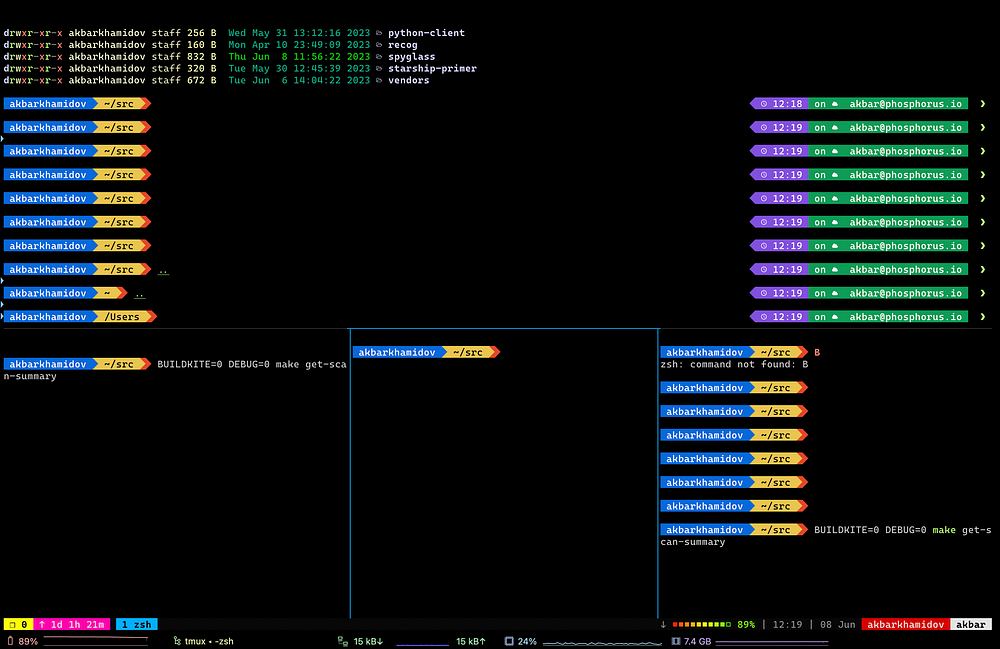Click clock icon in the 12:18 segment
Viewport: 1000px width, 649px height.
(x=763, y=104)
